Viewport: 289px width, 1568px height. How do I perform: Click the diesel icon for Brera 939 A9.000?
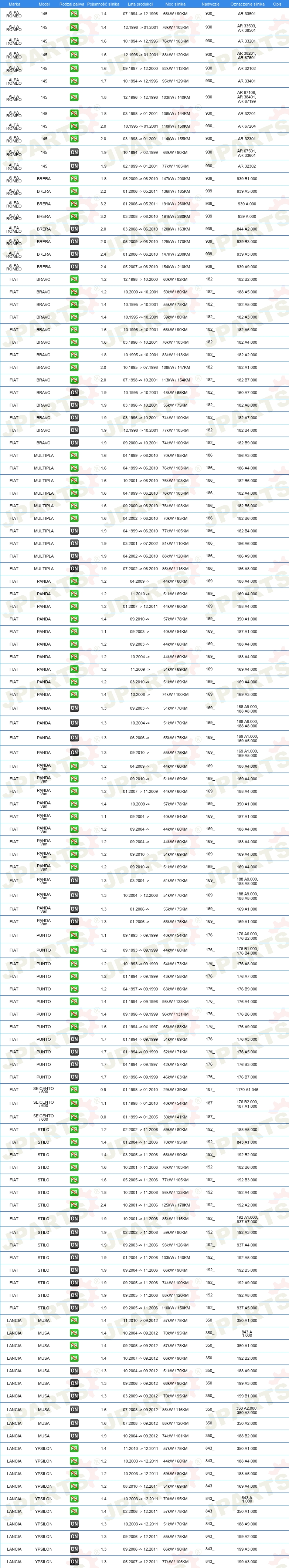pos(74,267)
